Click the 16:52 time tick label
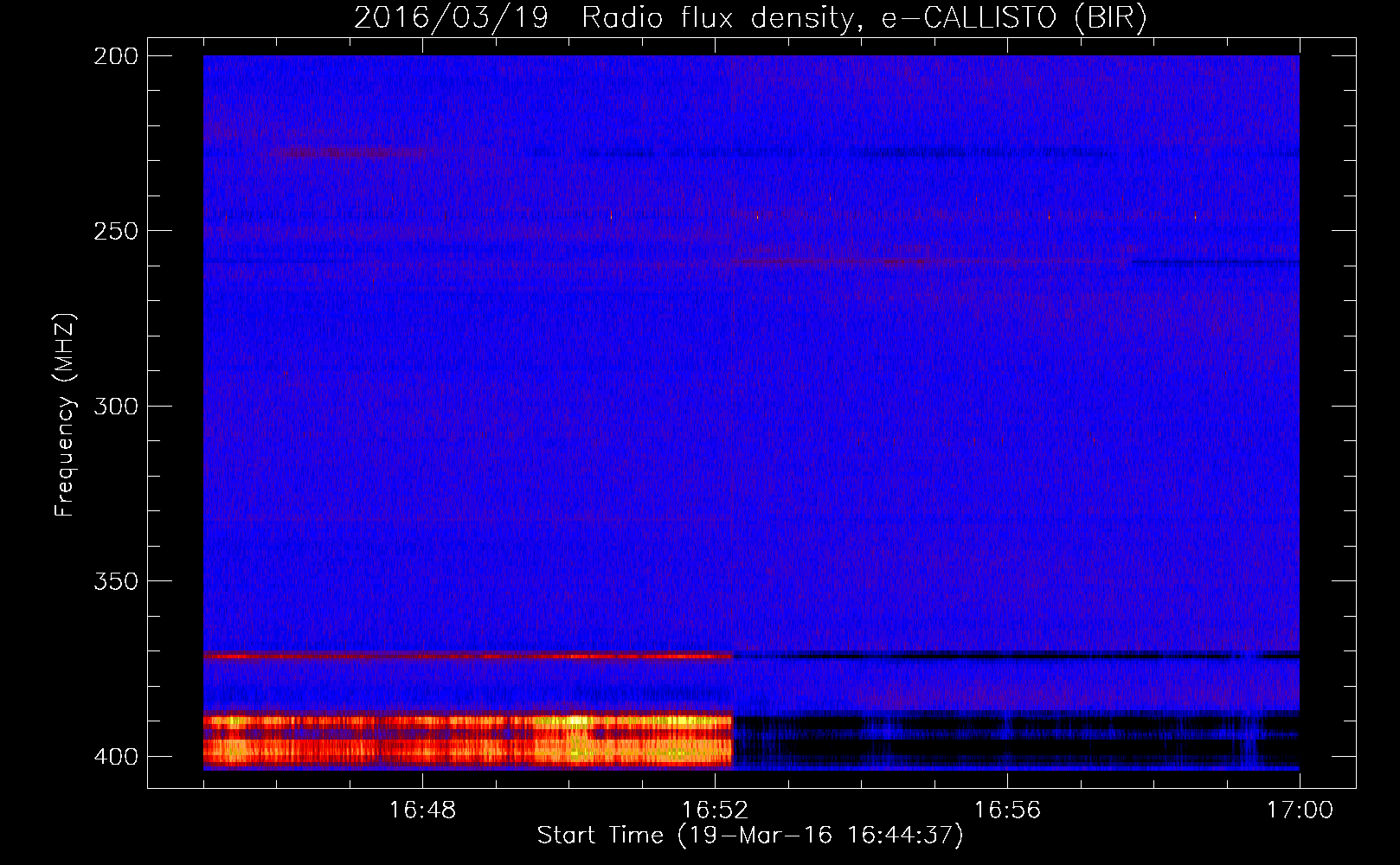1400x865 pixels. pyautogui.click(x=715, y=811)
